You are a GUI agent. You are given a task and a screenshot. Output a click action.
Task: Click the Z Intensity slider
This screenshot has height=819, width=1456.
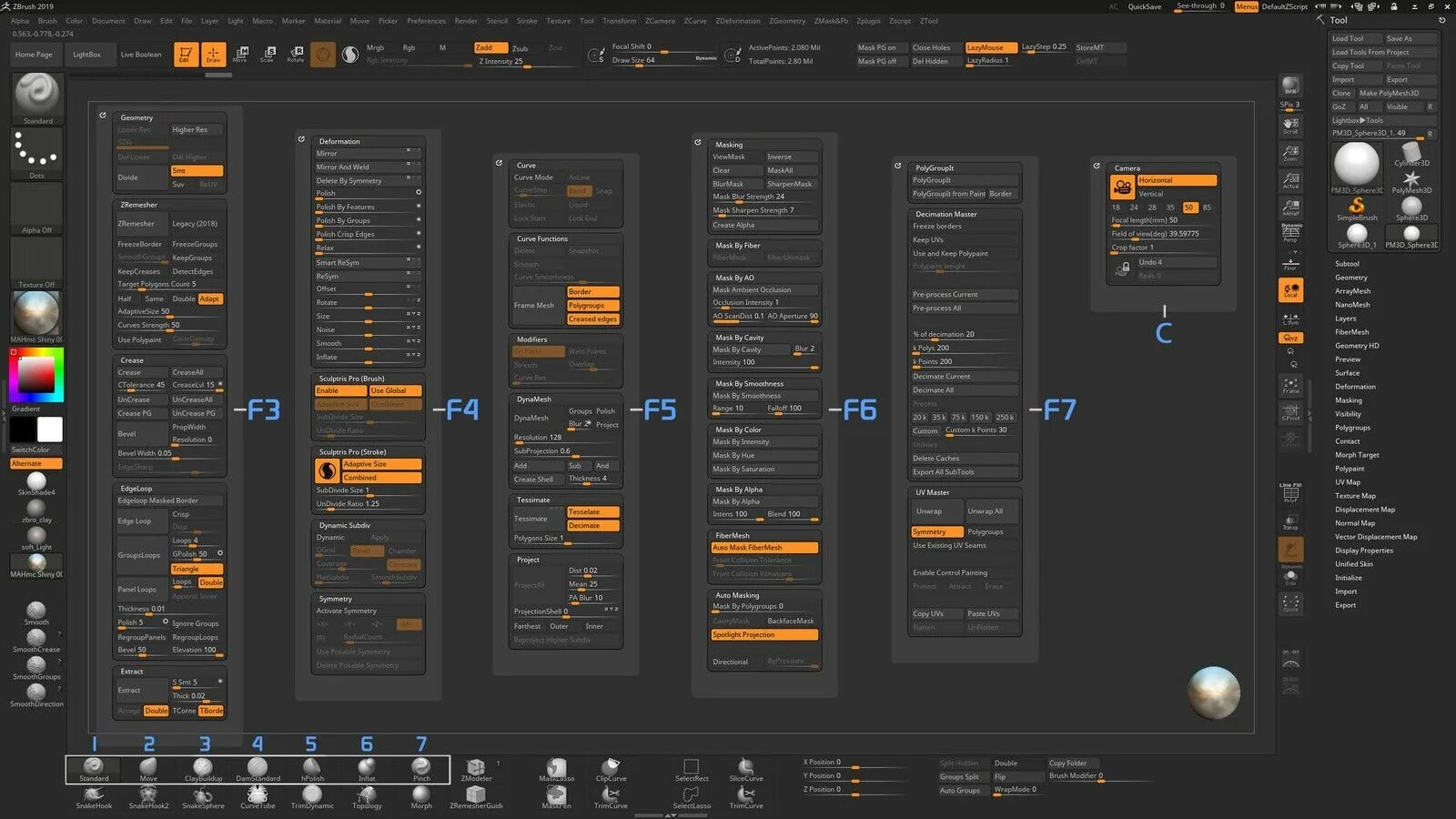(x=526, y=62)
